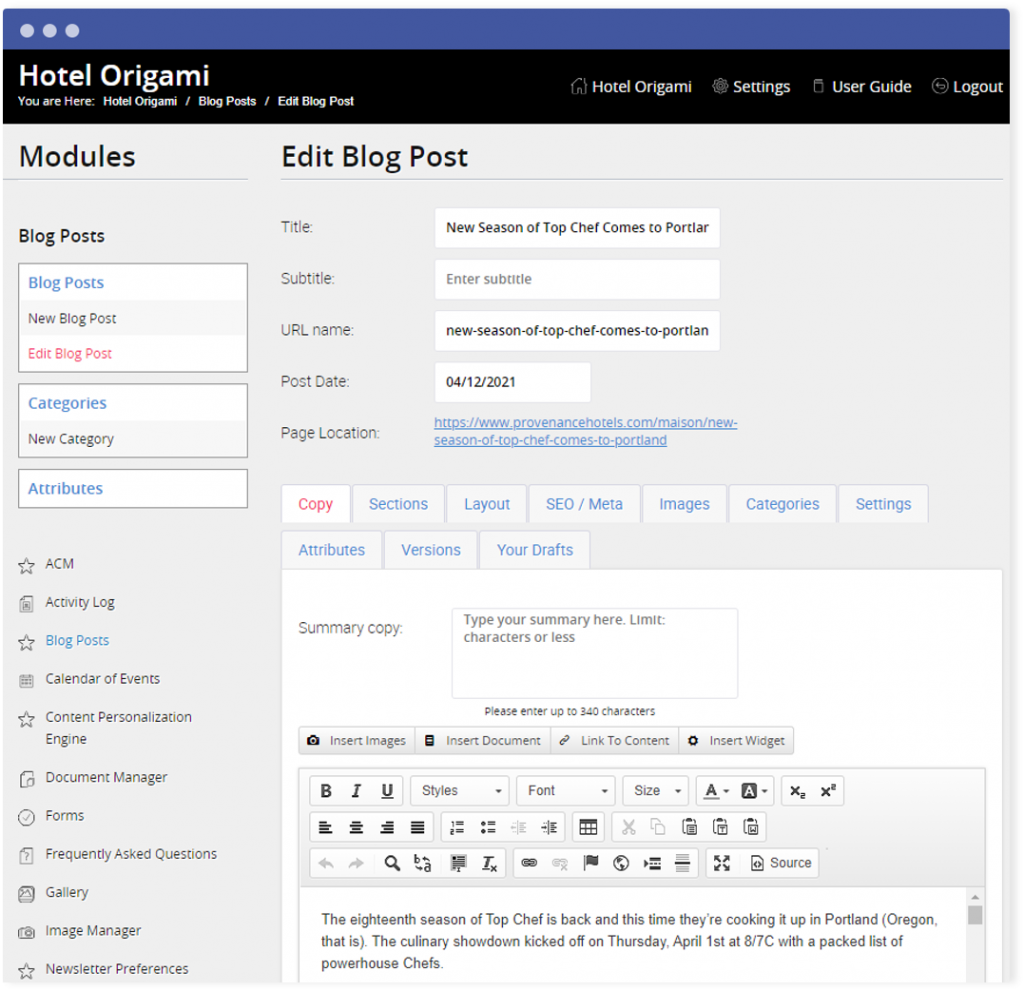Remove formatting from text

(x=489, y=864)
